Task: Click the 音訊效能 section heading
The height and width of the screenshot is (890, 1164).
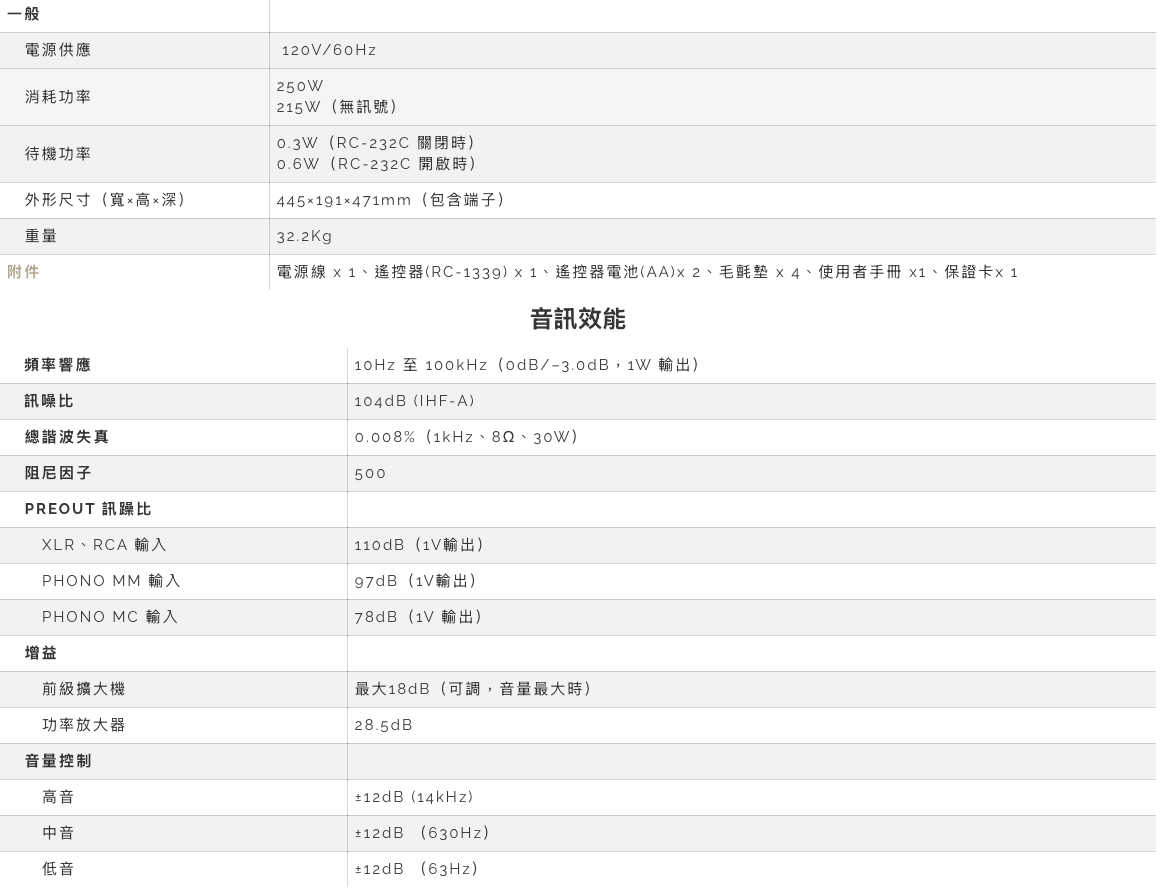Action: coord(577,319)
